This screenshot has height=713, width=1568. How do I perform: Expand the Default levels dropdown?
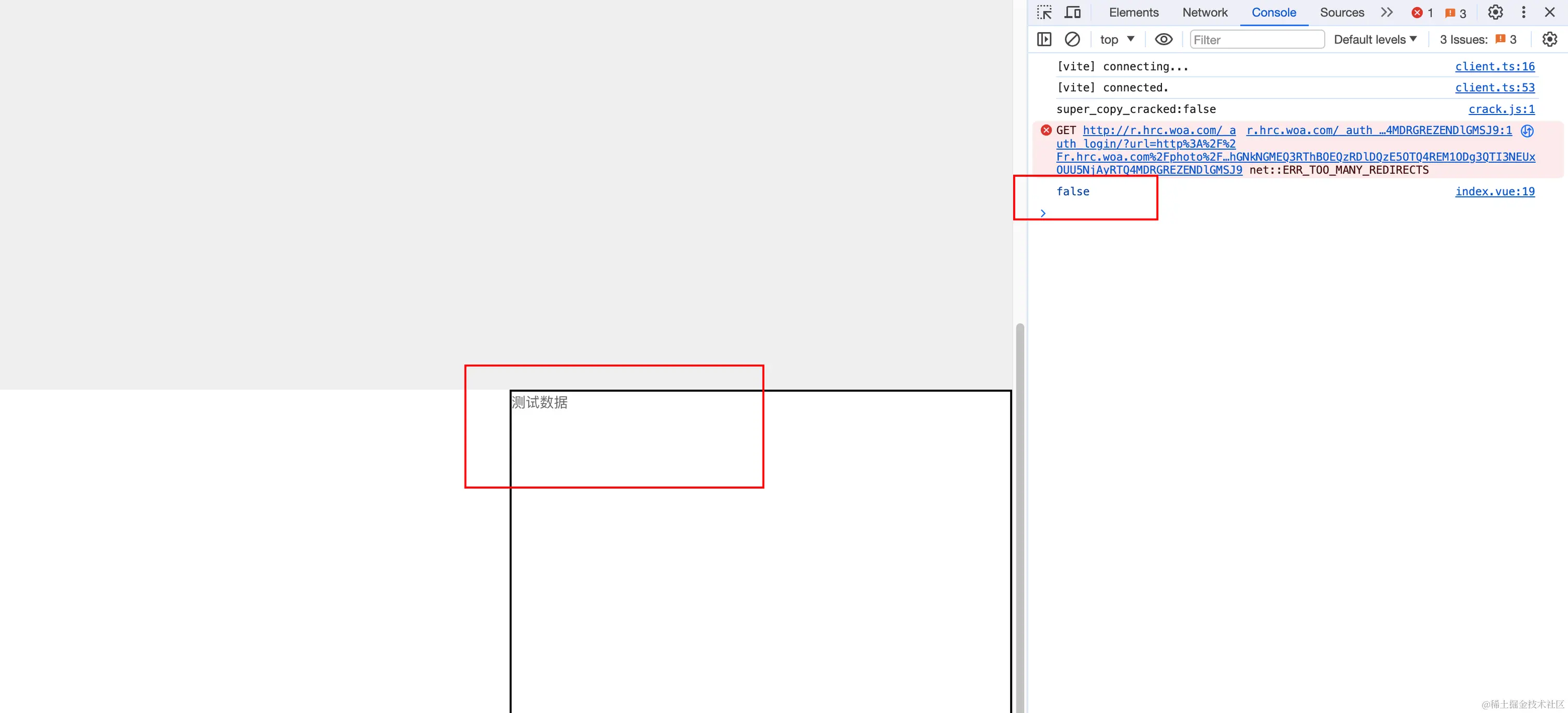point(1375,39)
